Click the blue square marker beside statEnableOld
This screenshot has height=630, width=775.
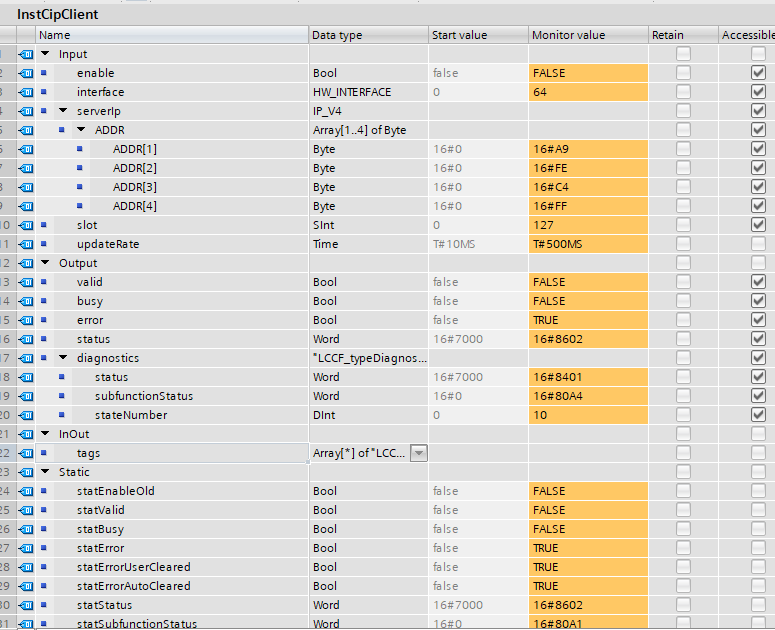tap(44, 491)
